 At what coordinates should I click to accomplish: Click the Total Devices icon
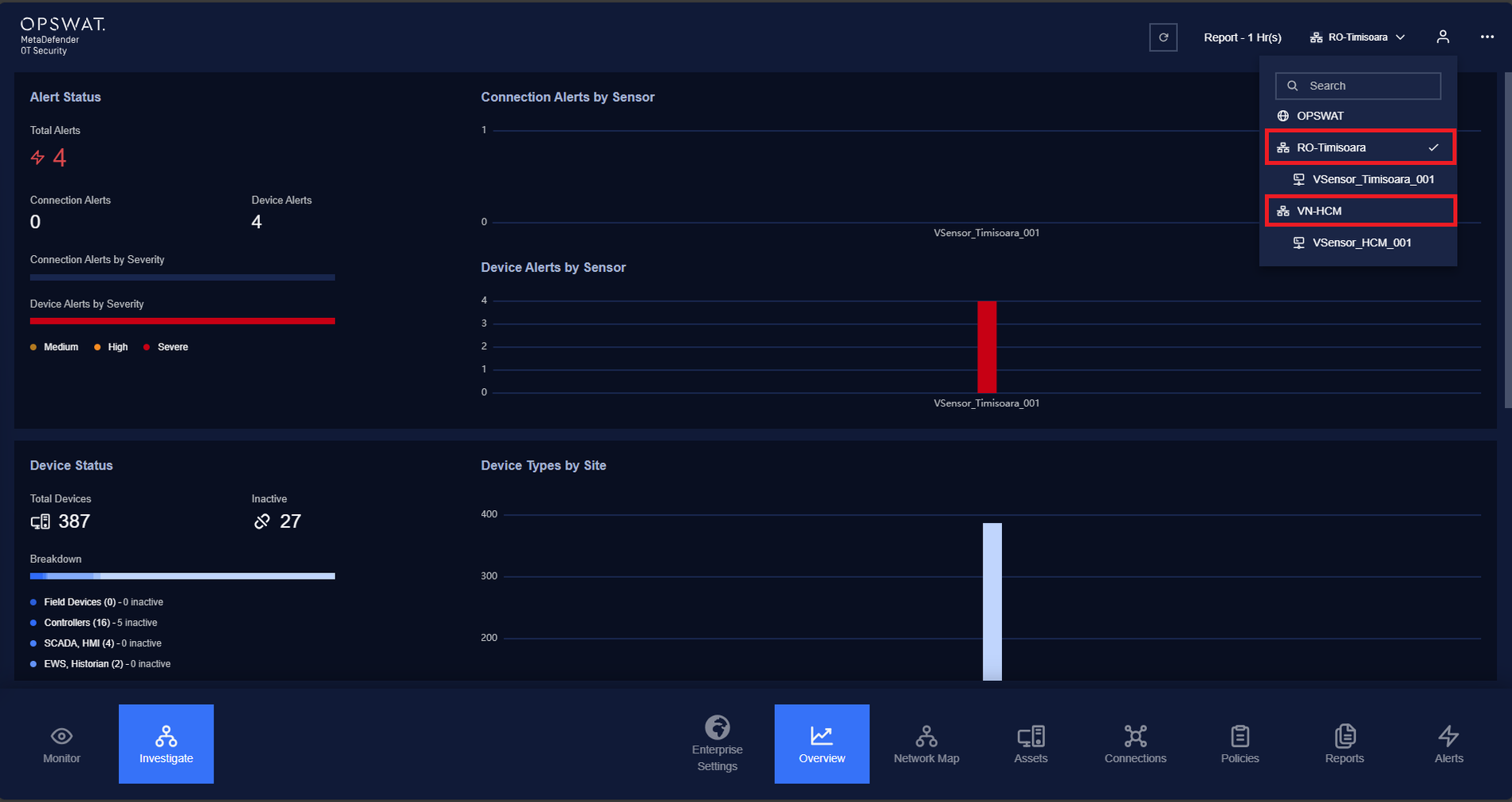point(41,522)
